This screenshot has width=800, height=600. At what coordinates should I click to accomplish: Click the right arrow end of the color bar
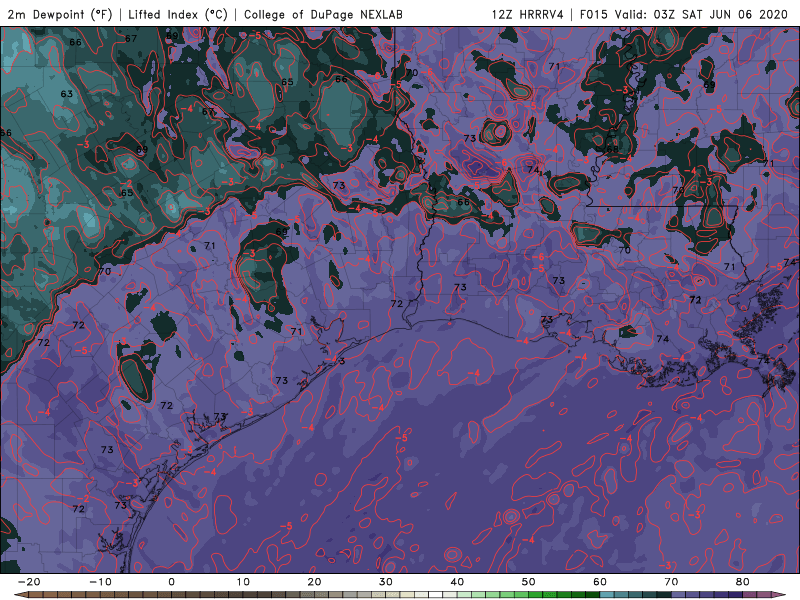click(x=779, y=595)
